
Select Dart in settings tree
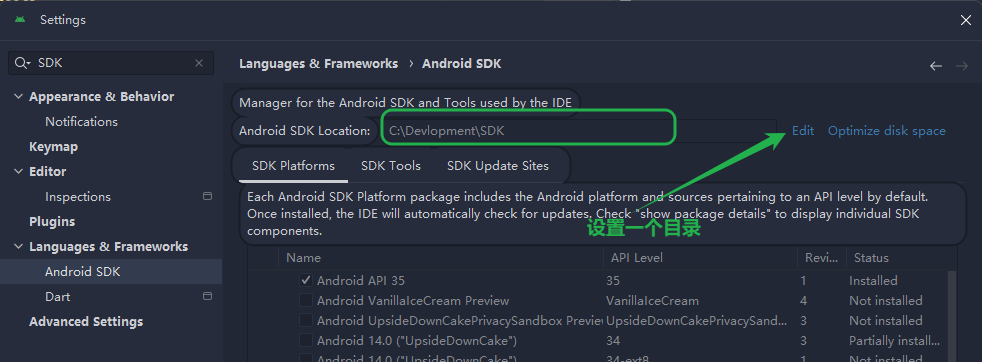coord(58,297)
